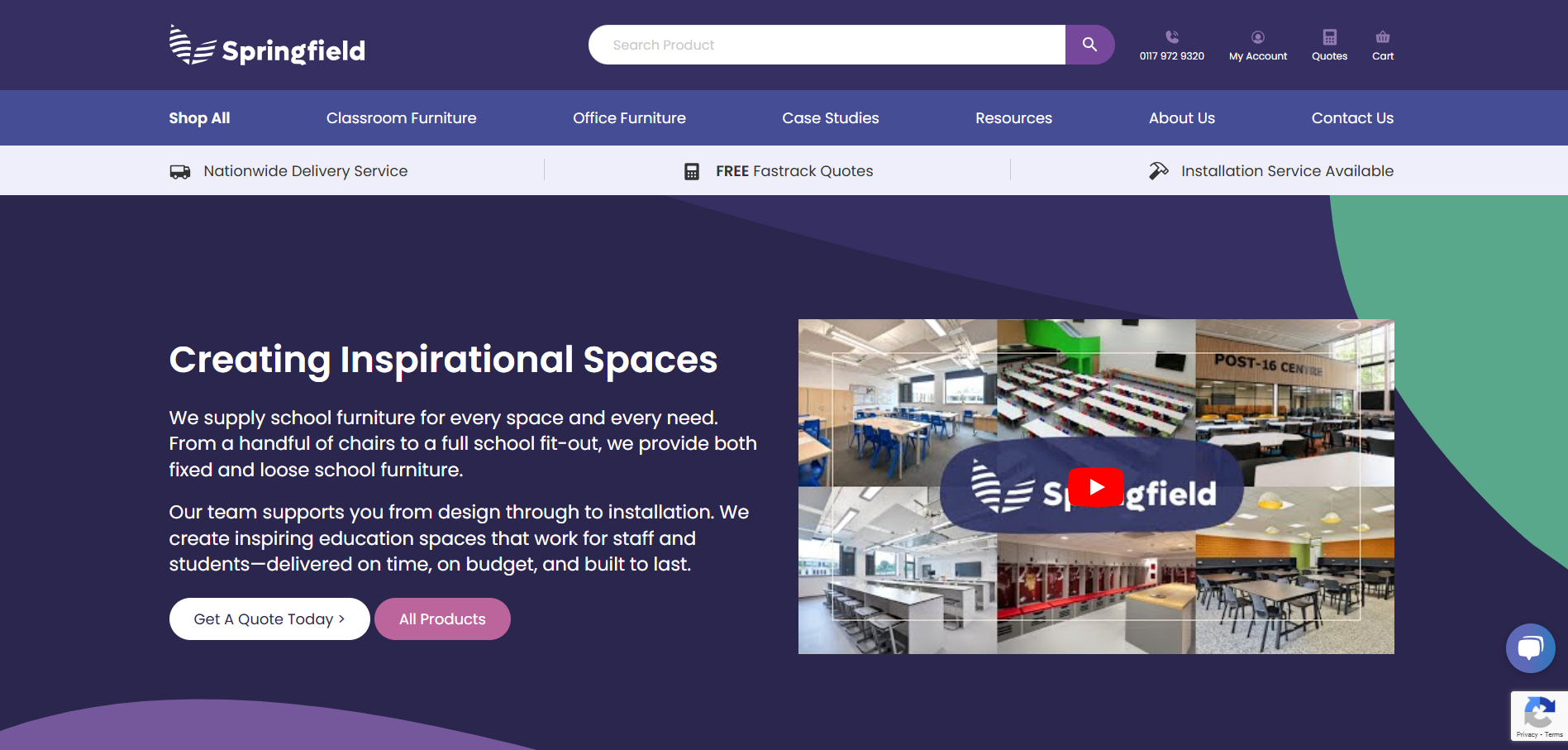Go to Office Furniture menu item
This screenshot has height=750, width=1568.
pos(629,118)
